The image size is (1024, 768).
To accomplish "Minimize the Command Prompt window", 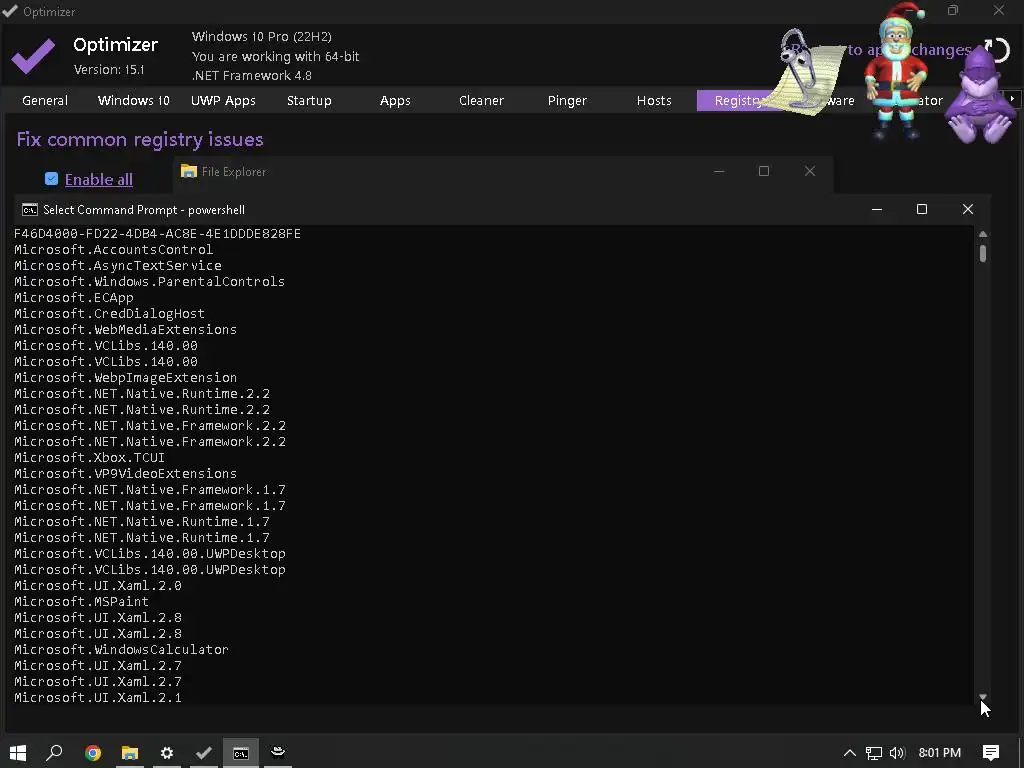I will (877, 209).
